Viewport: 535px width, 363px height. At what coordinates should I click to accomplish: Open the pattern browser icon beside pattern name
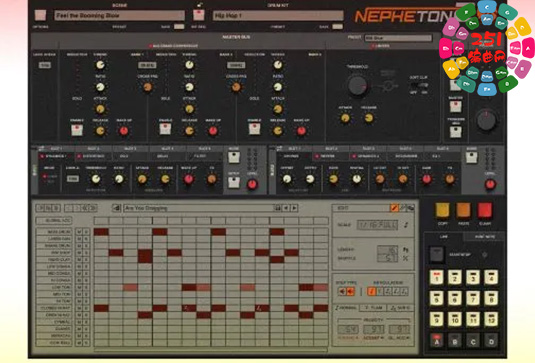[117, 208]
